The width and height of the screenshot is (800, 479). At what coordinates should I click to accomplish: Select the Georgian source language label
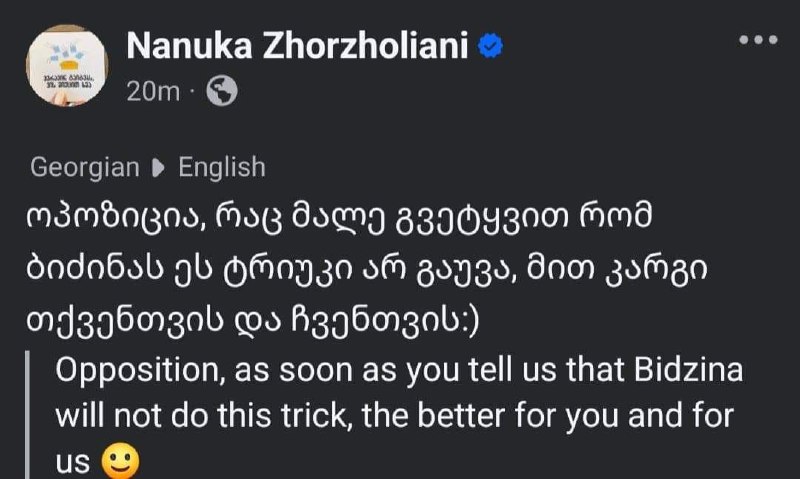pos(85,167)
